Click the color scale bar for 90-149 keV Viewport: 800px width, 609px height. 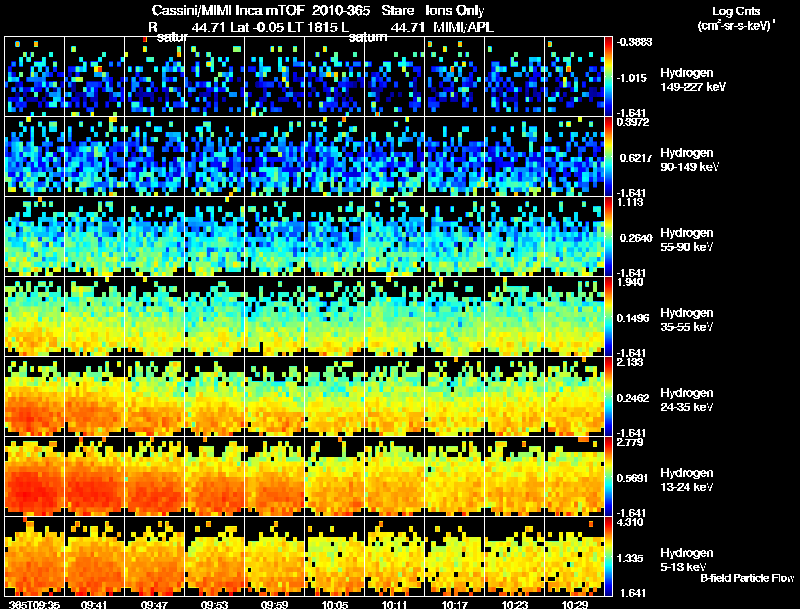pos(608,156)
